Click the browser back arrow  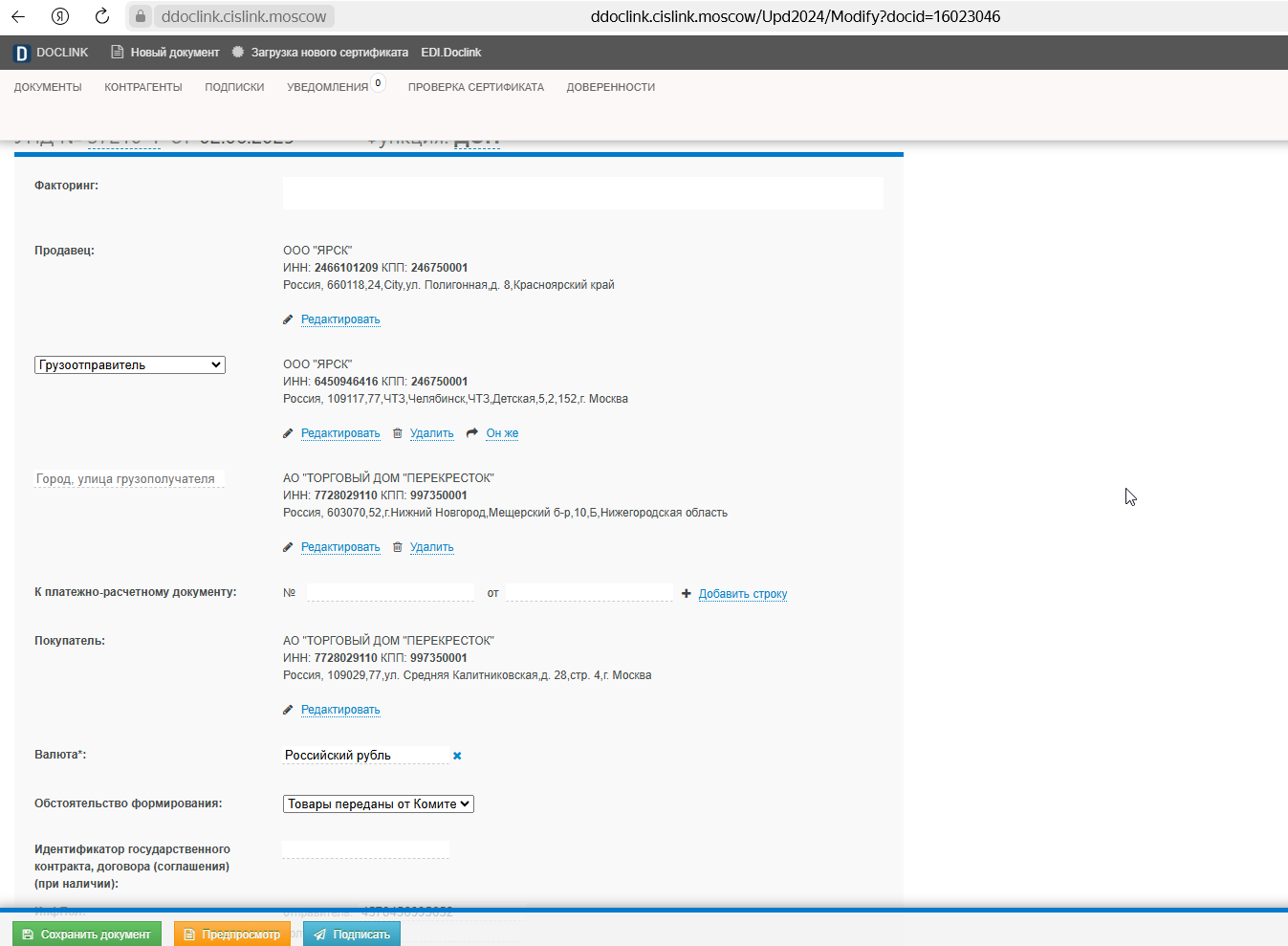click(18, 16)
